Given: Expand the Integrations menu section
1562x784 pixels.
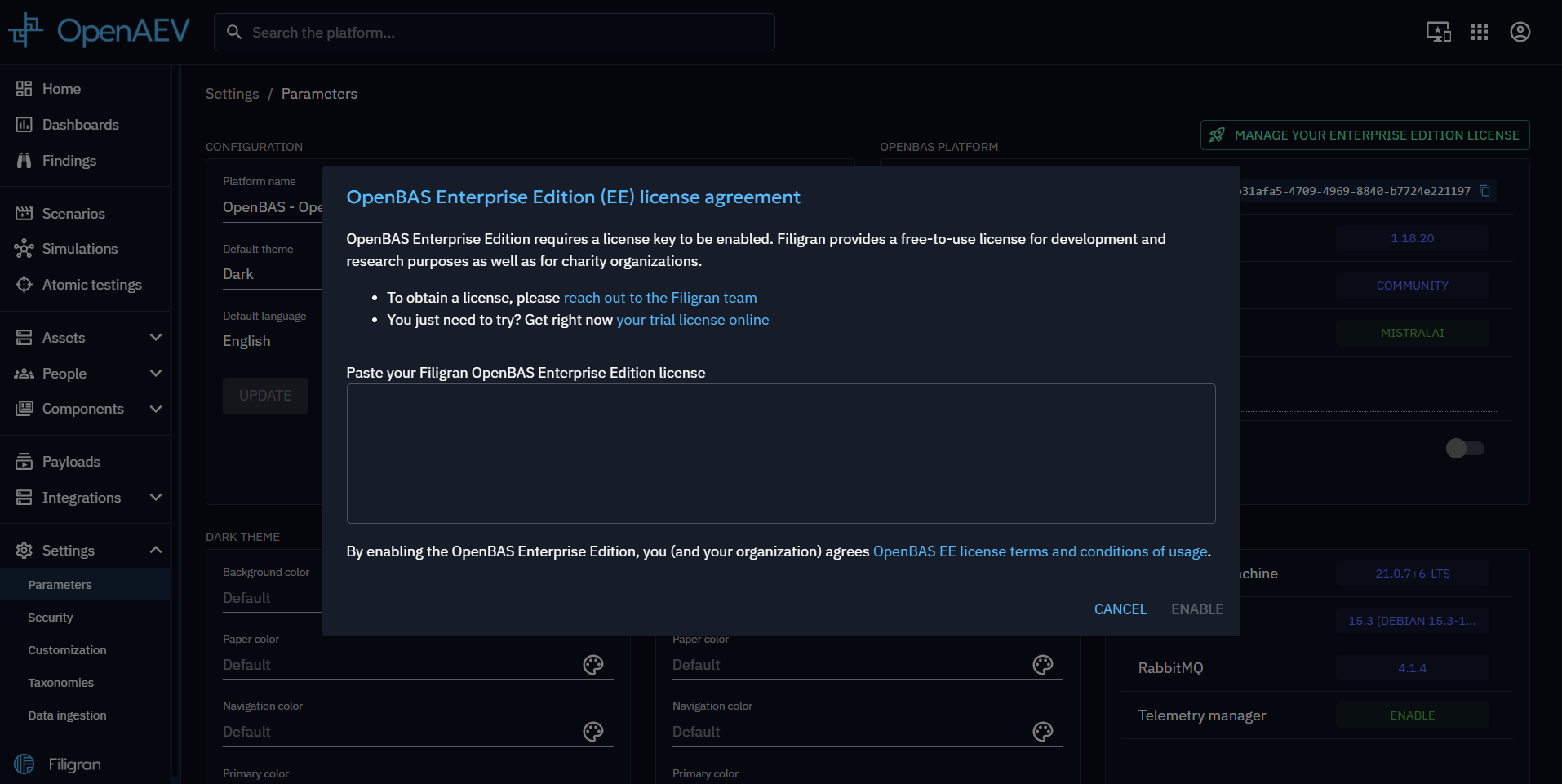Looking at the screenshot, I should point(155,498).
